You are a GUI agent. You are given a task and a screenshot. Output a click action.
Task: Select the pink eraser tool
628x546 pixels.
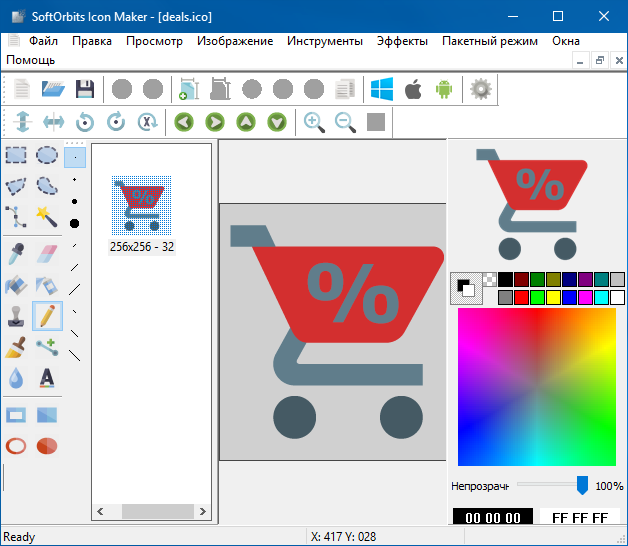click(x=46, y=253)
